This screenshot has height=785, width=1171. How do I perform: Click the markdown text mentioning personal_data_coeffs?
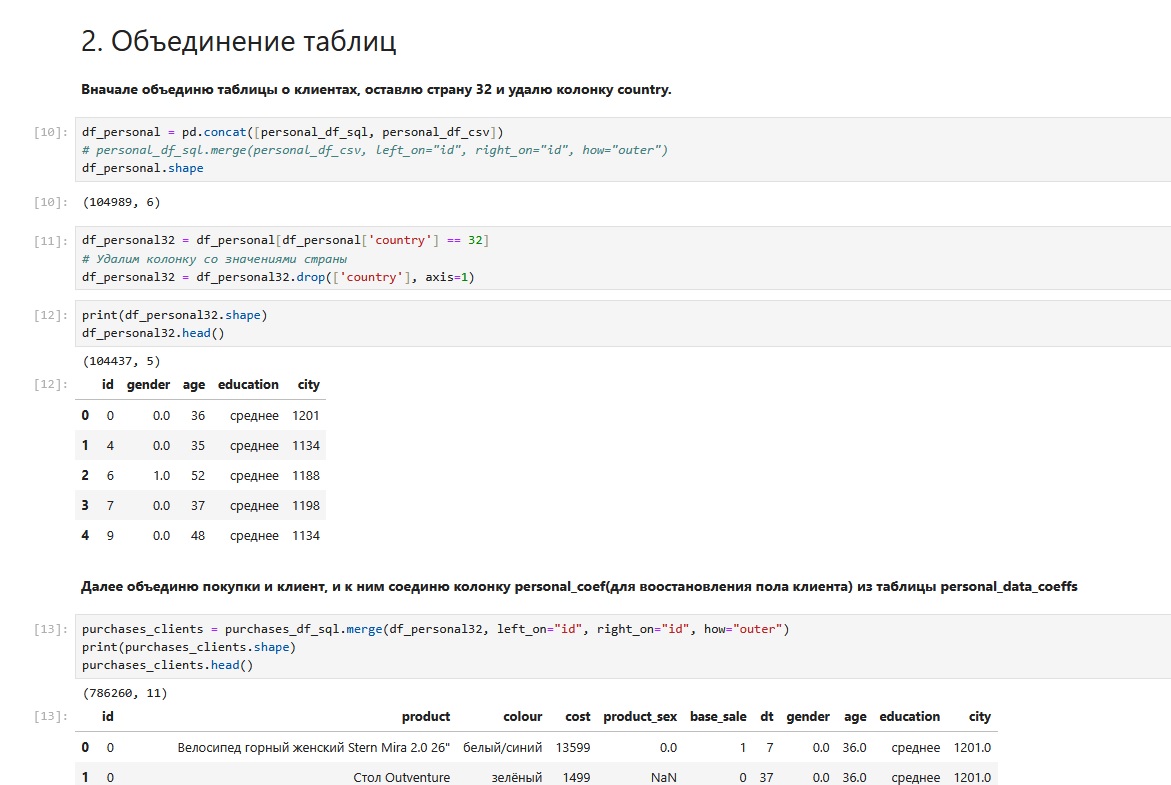[x=579, y=587]
